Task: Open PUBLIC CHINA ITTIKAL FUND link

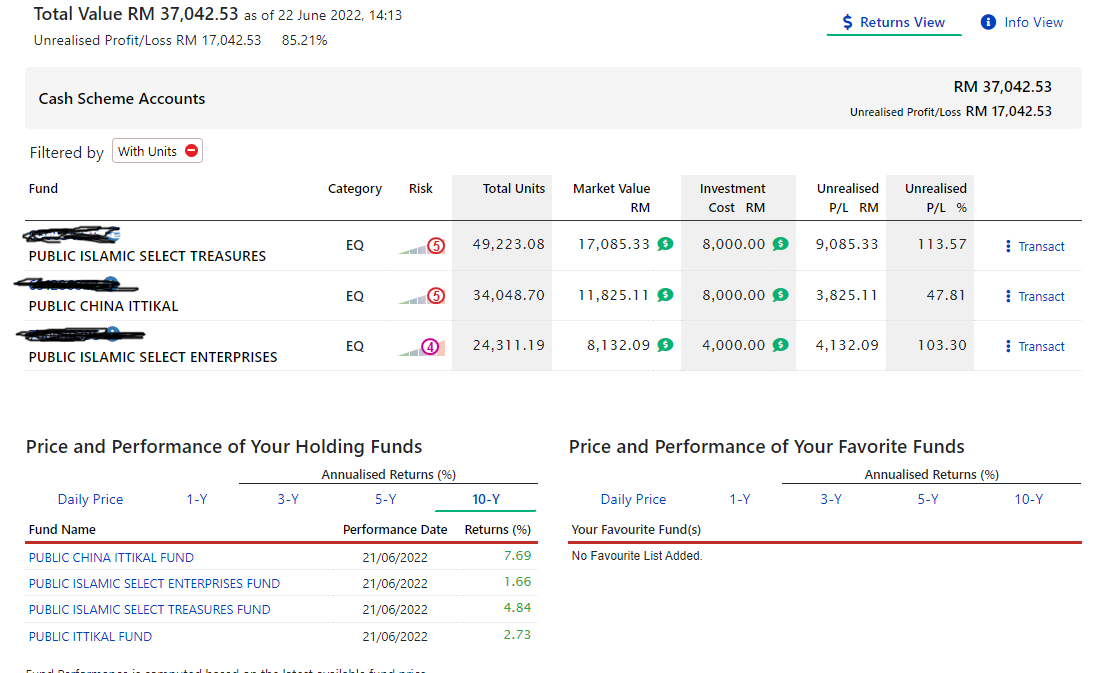Action: click(111, 557)
